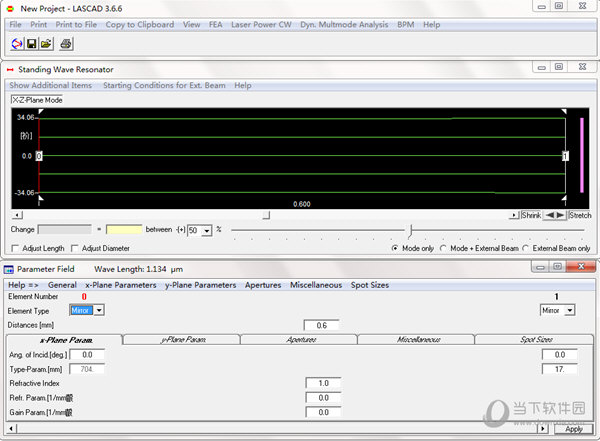This screenshot has width=600, height=441.
Task: Open Help menu in main LASCAD window
Action: click(x=432, y=24)
